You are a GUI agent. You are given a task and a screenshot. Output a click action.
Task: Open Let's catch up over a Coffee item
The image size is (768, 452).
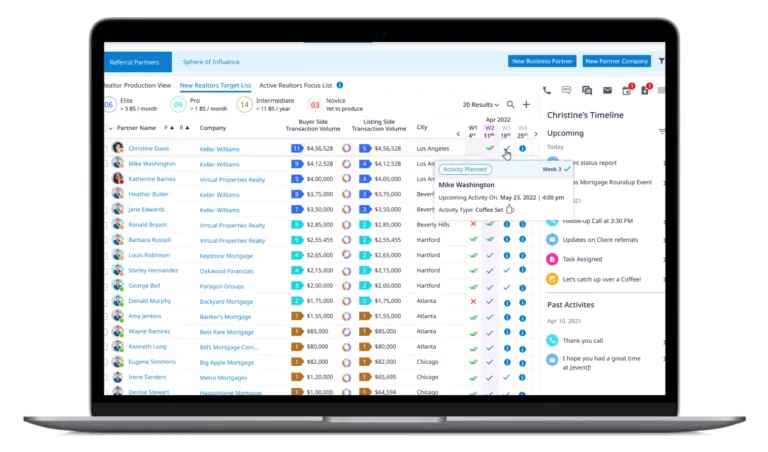601,280
